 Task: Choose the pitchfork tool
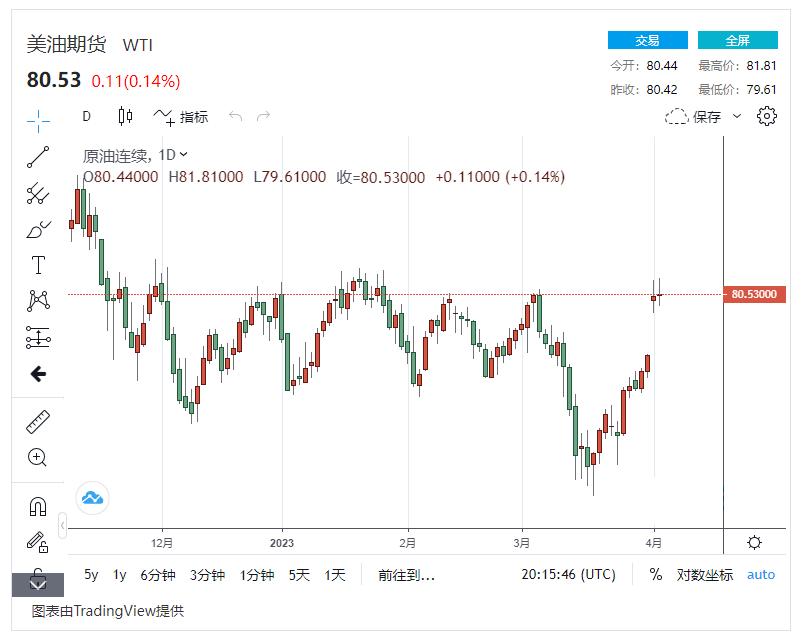click(38, 192)
